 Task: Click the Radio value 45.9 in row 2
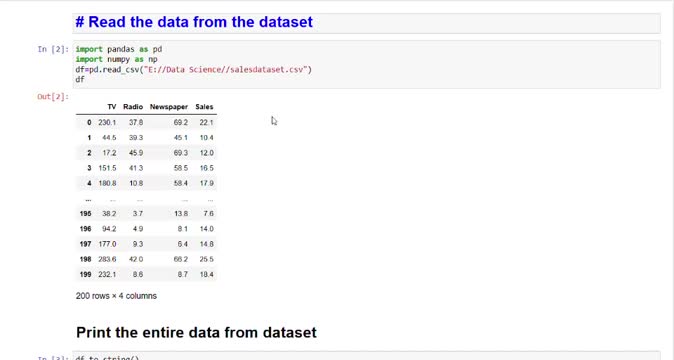pos(136,153)
